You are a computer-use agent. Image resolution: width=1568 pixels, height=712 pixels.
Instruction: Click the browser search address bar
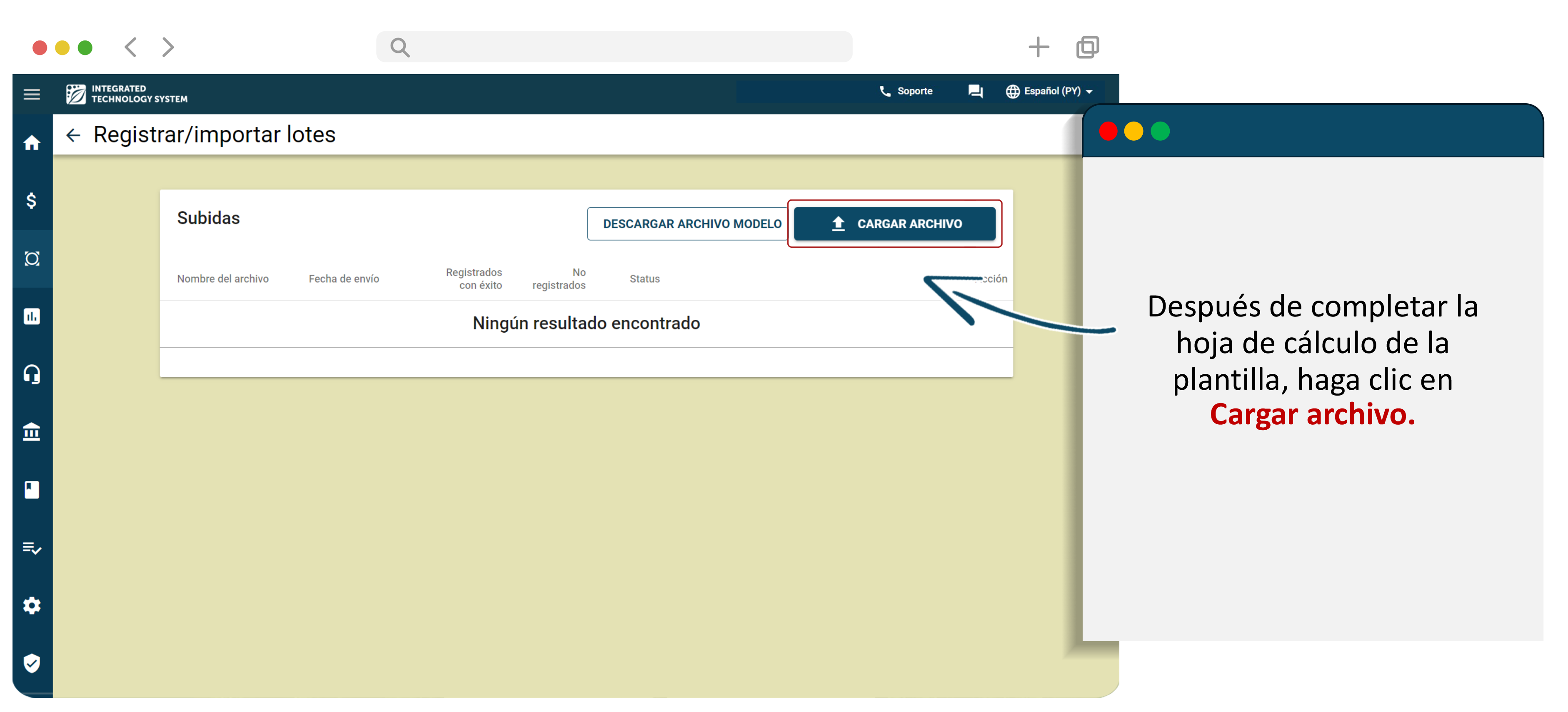pyautogui.click(x=615, y=47)
